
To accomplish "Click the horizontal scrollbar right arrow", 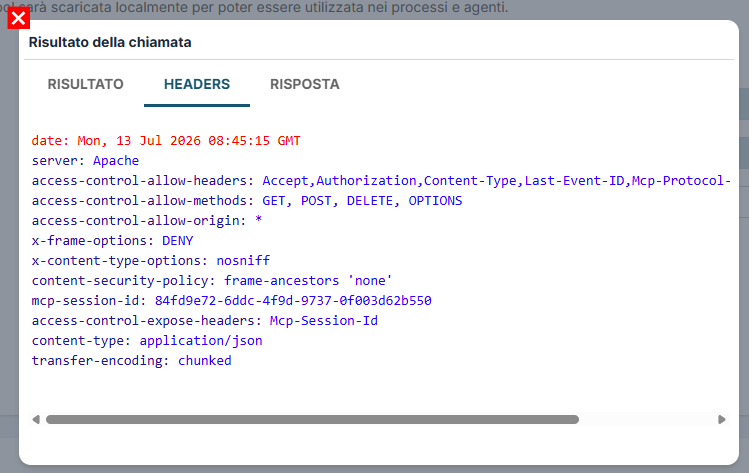I will click(x=721, y=419).
